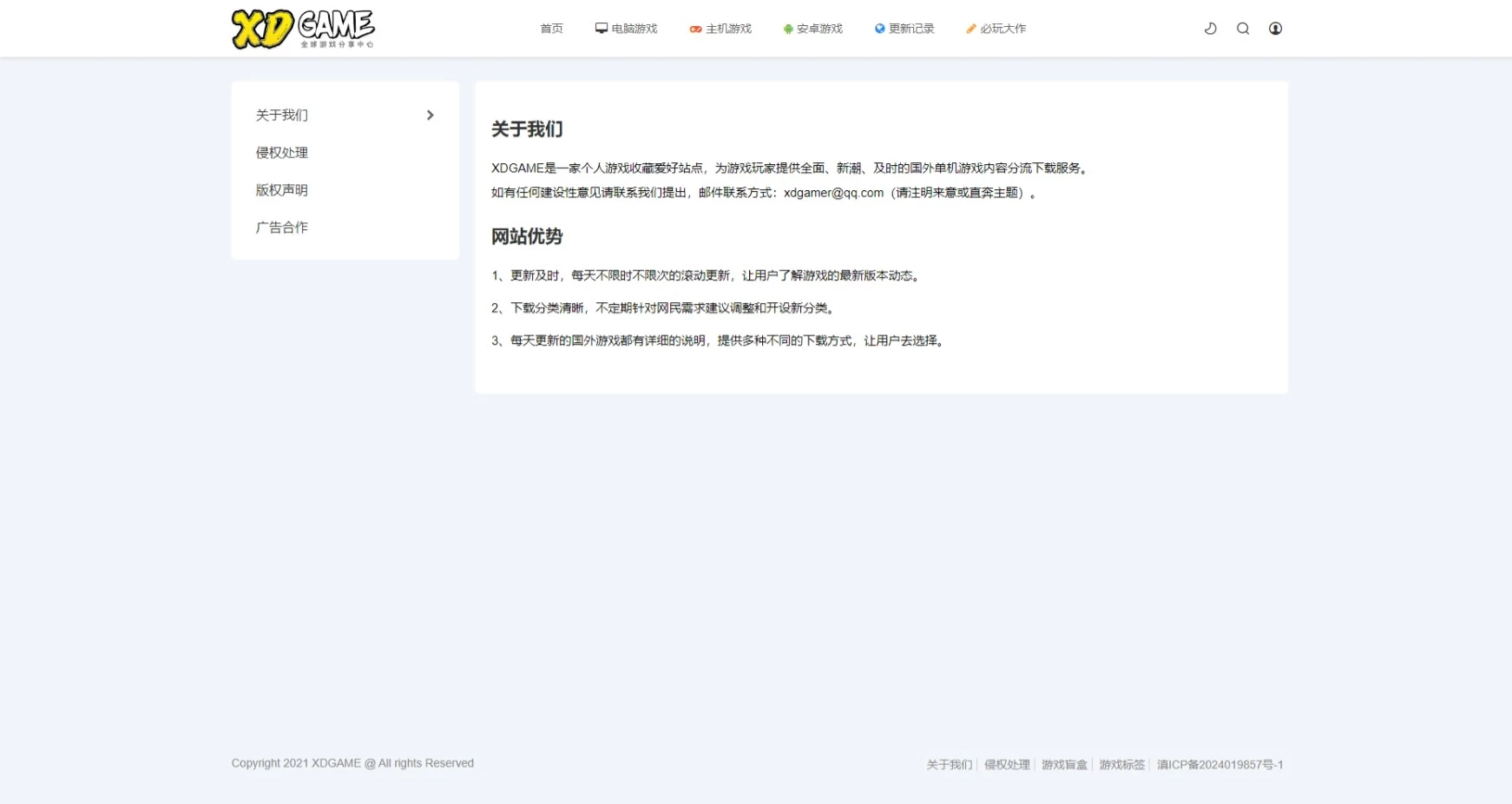This screenshot has width=1512, height=804.
Task: Click the XD GAME logo
Action: point(303,29)
